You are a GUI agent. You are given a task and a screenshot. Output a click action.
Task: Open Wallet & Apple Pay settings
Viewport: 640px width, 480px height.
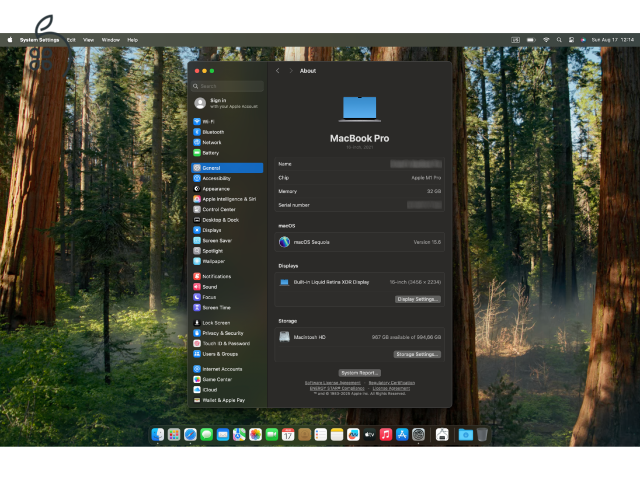(227, 400)
